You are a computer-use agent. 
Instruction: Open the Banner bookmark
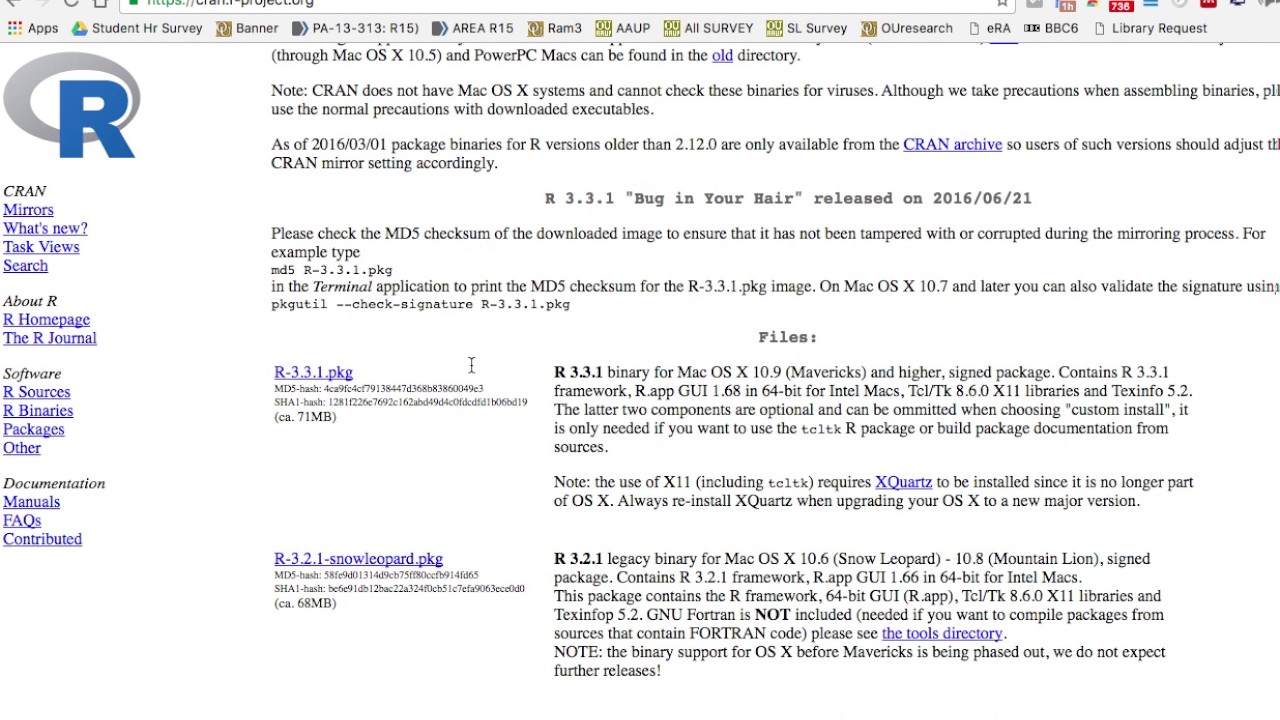tap(248, 28)
